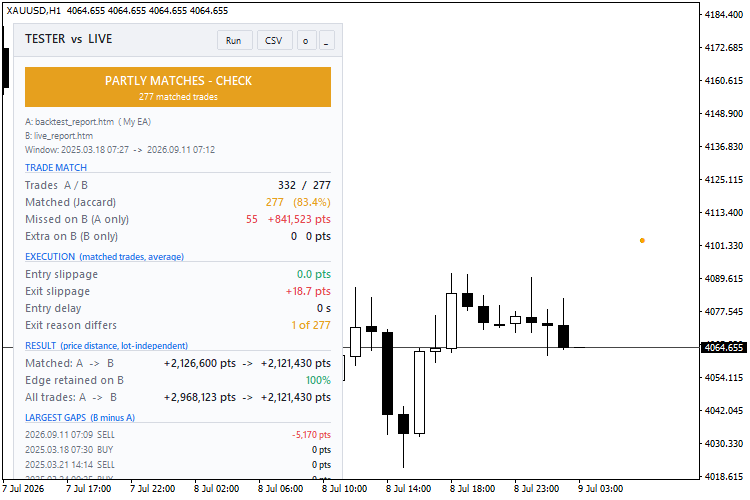Click the 2025.03.21 14:14 SELL gap row

coord(178,465)
